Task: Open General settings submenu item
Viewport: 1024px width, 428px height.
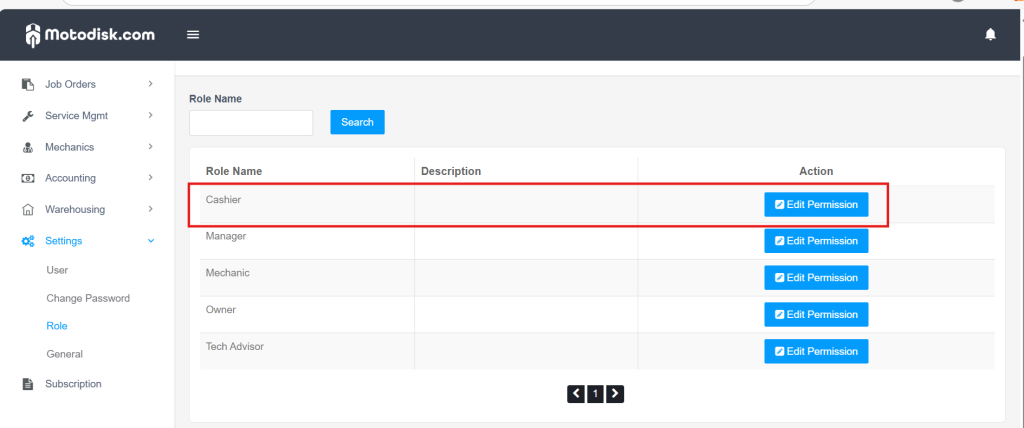Action: pyautogui.click(x=64, y=354)
